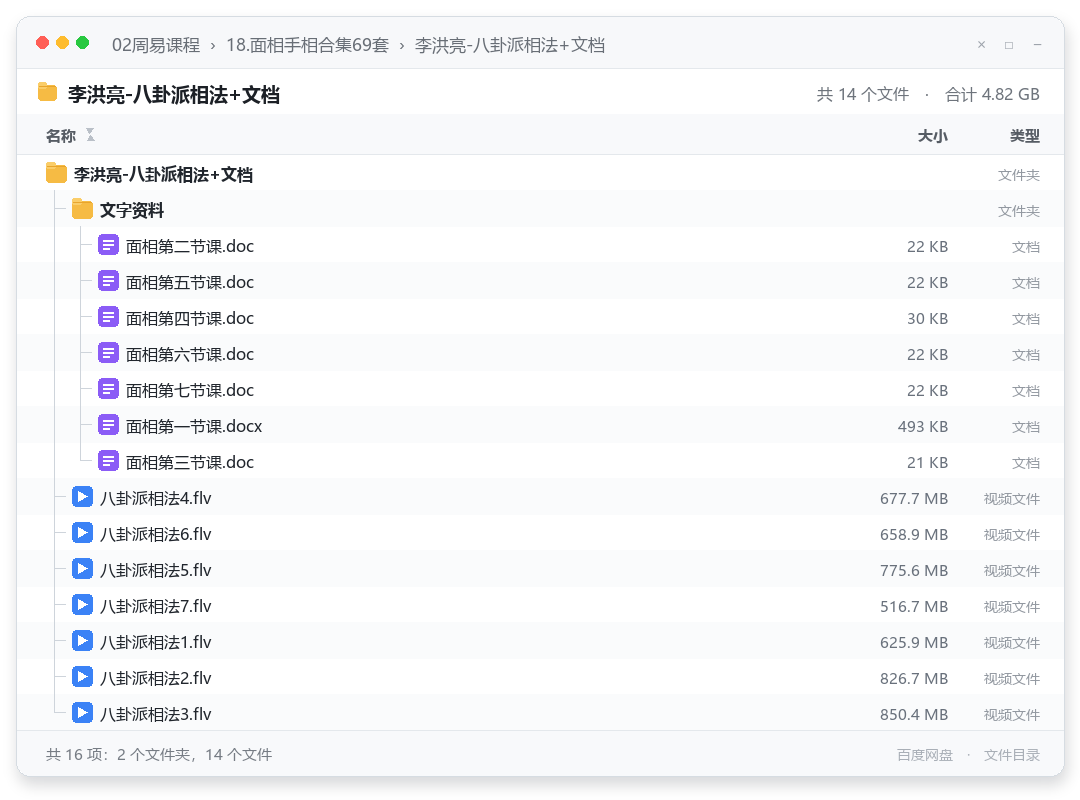Click the 775.6 MB size value
1080x800 pixels.
click(914, 571)
